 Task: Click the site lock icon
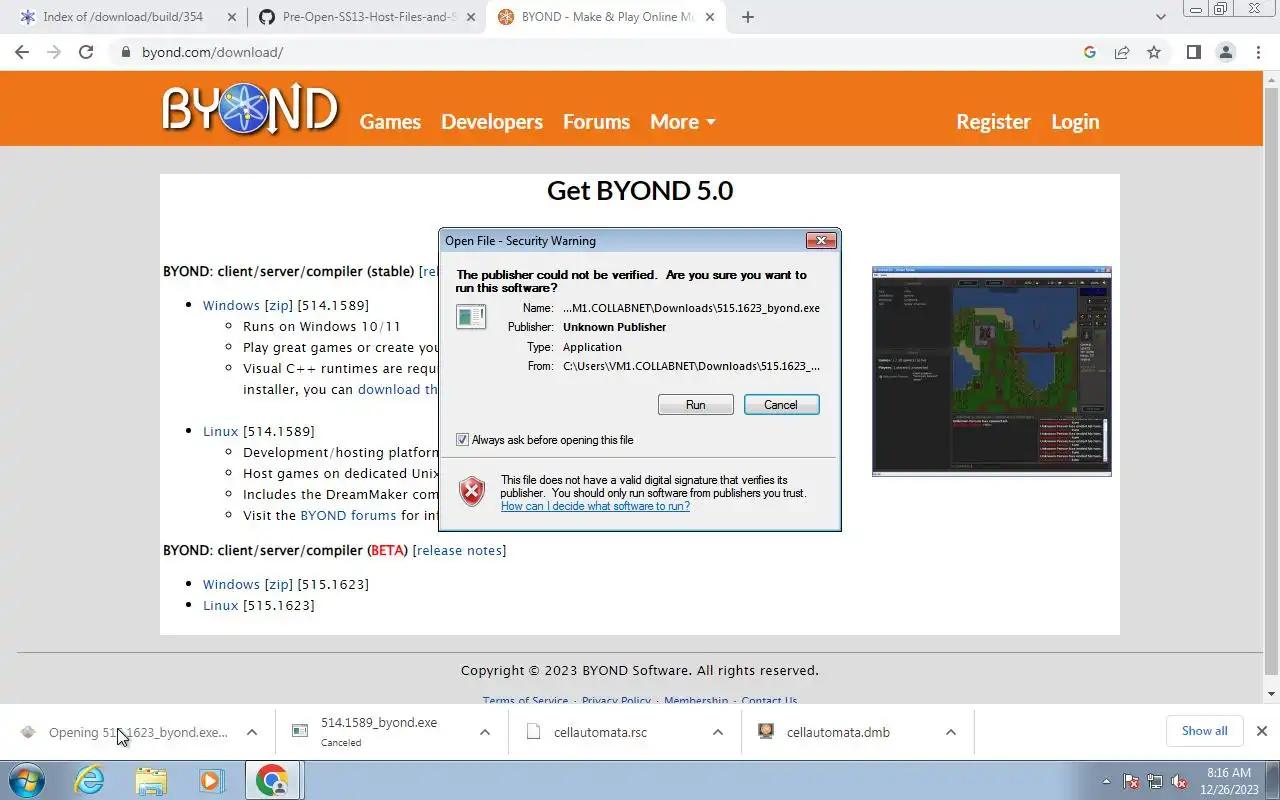point(125,52)
